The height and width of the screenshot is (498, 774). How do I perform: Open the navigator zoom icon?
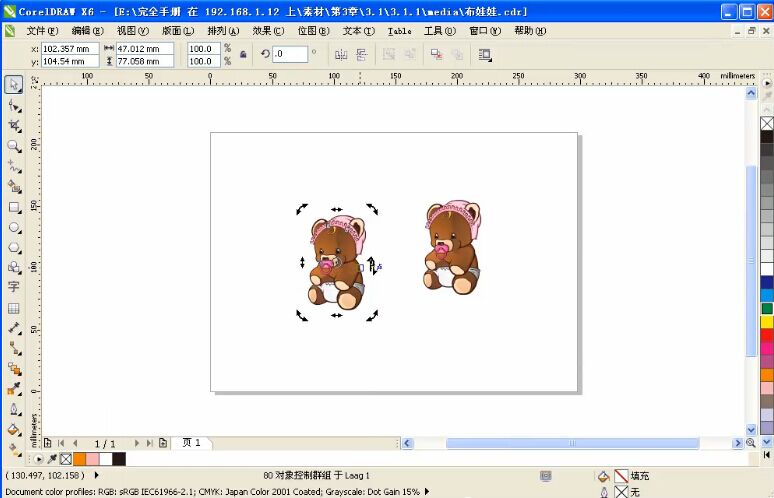[x=751, y=443]
